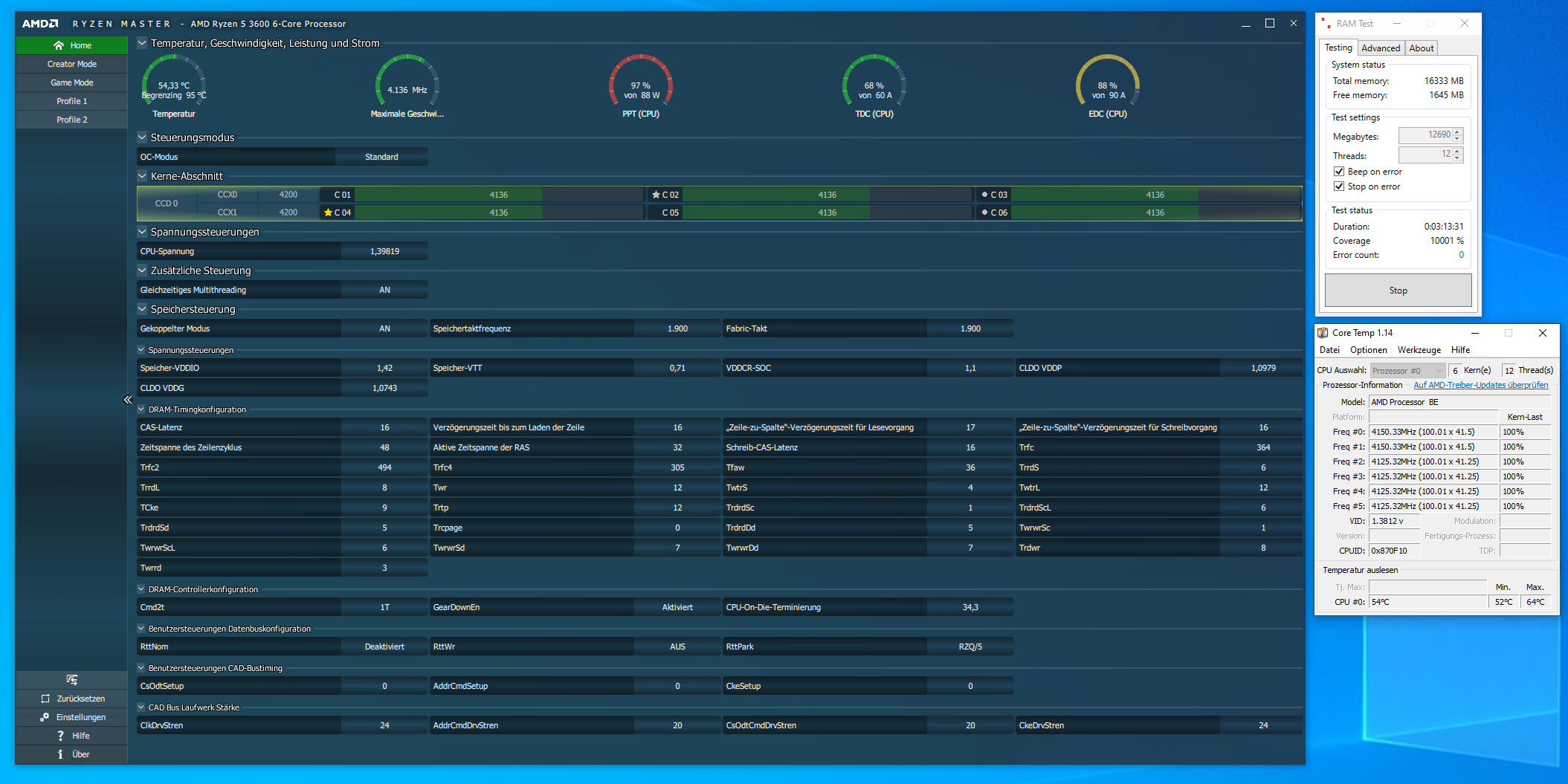Collapse the main Spannungssteuerungen section
The height and width of the screenshot is (784, 1568).
[142, 232]
